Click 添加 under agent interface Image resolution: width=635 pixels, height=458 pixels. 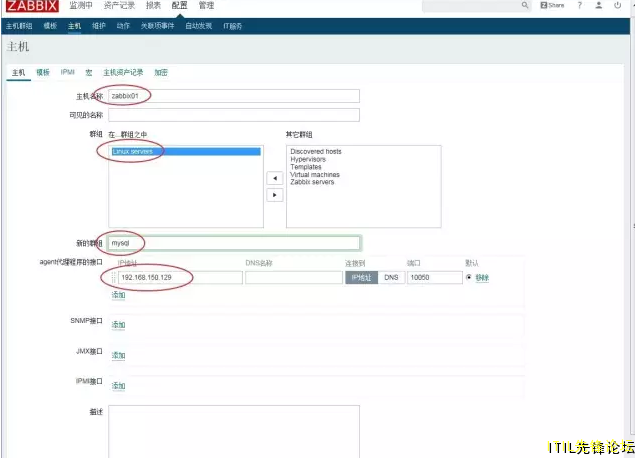pos(118,295)
